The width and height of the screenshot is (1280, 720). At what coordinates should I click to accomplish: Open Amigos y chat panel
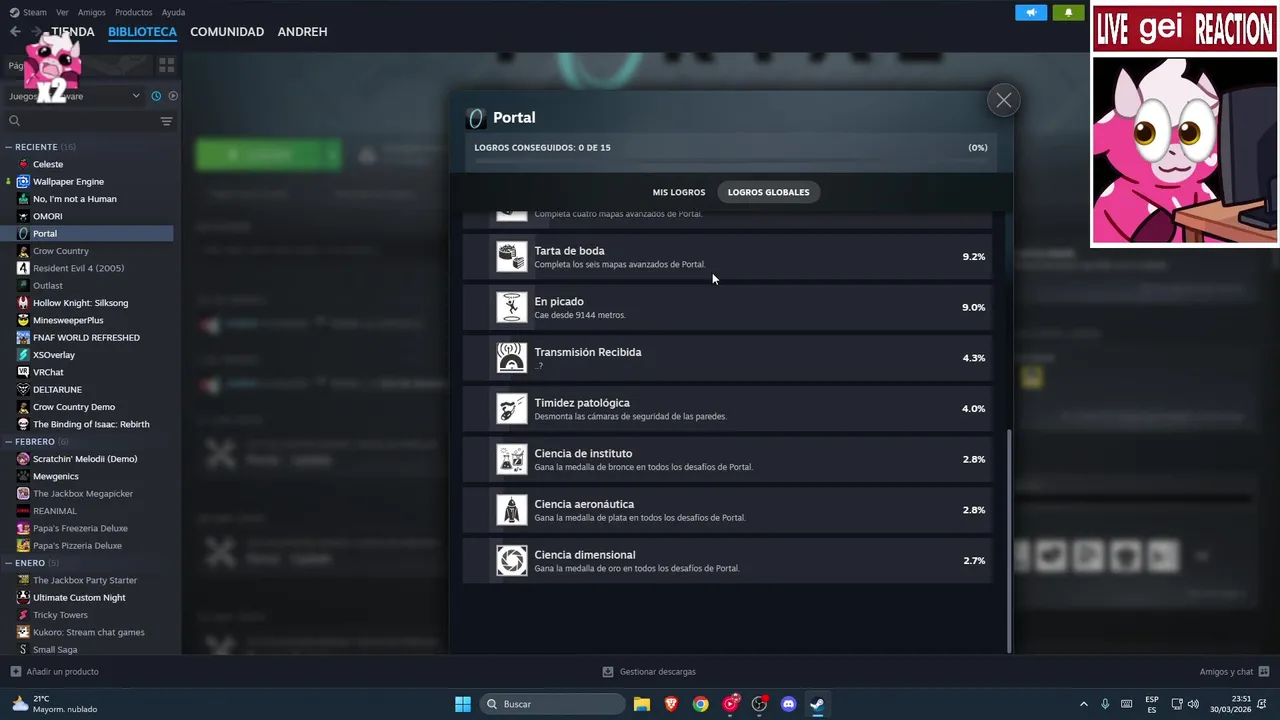(x=1234, y=672)
